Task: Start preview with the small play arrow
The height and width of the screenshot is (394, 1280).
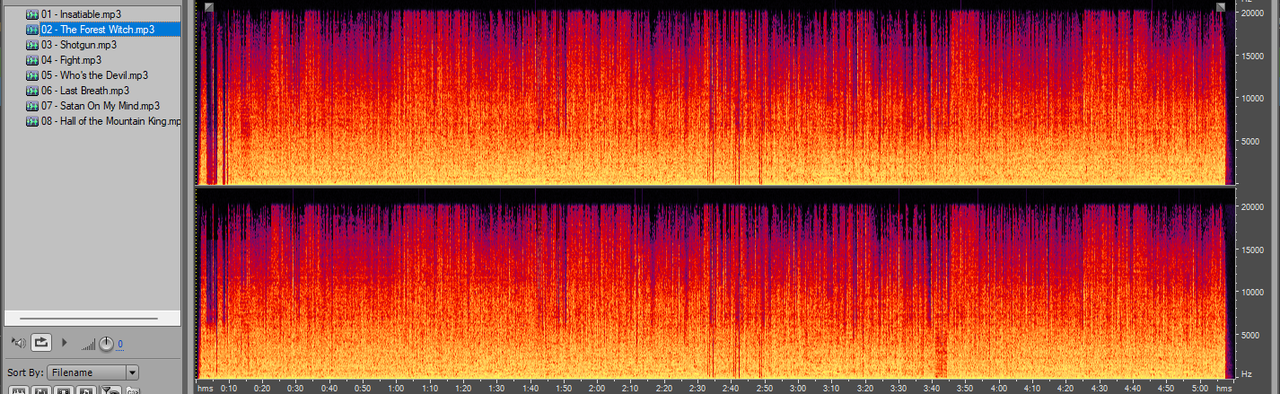Action: click(x=65, y=342)
